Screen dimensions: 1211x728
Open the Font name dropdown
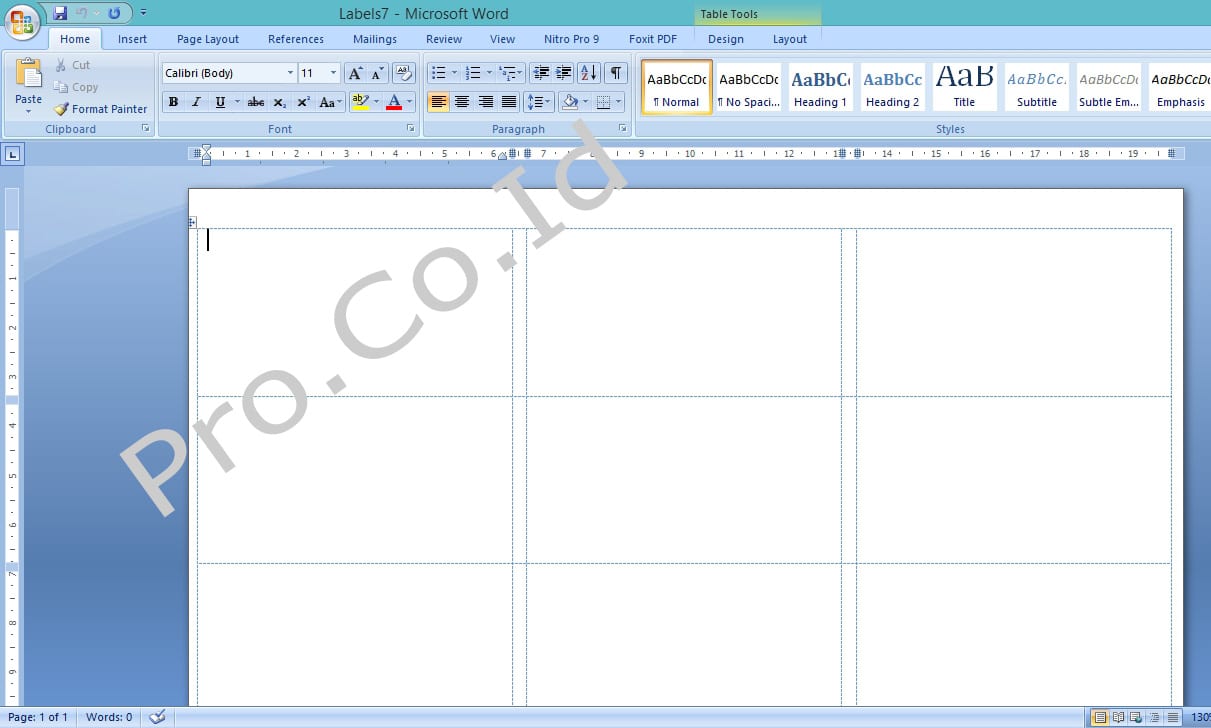point(290,73)
